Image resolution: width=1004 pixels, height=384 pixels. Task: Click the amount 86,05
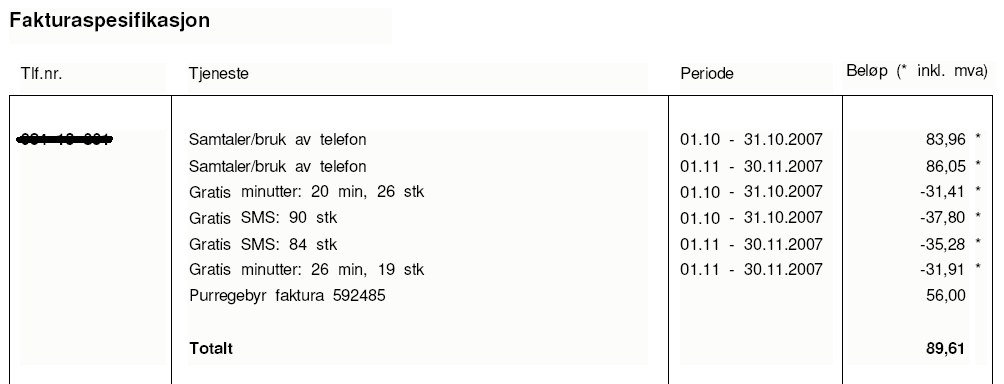[x=945, y=166]
